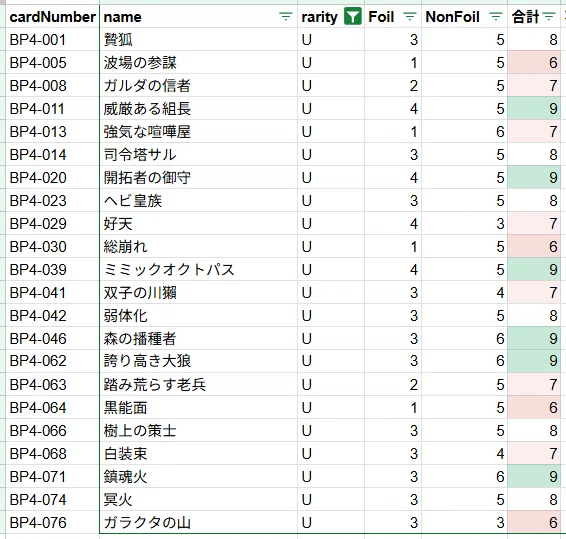Select the name header cell
Screen dimensions: 566x539
tap(198, 17)
